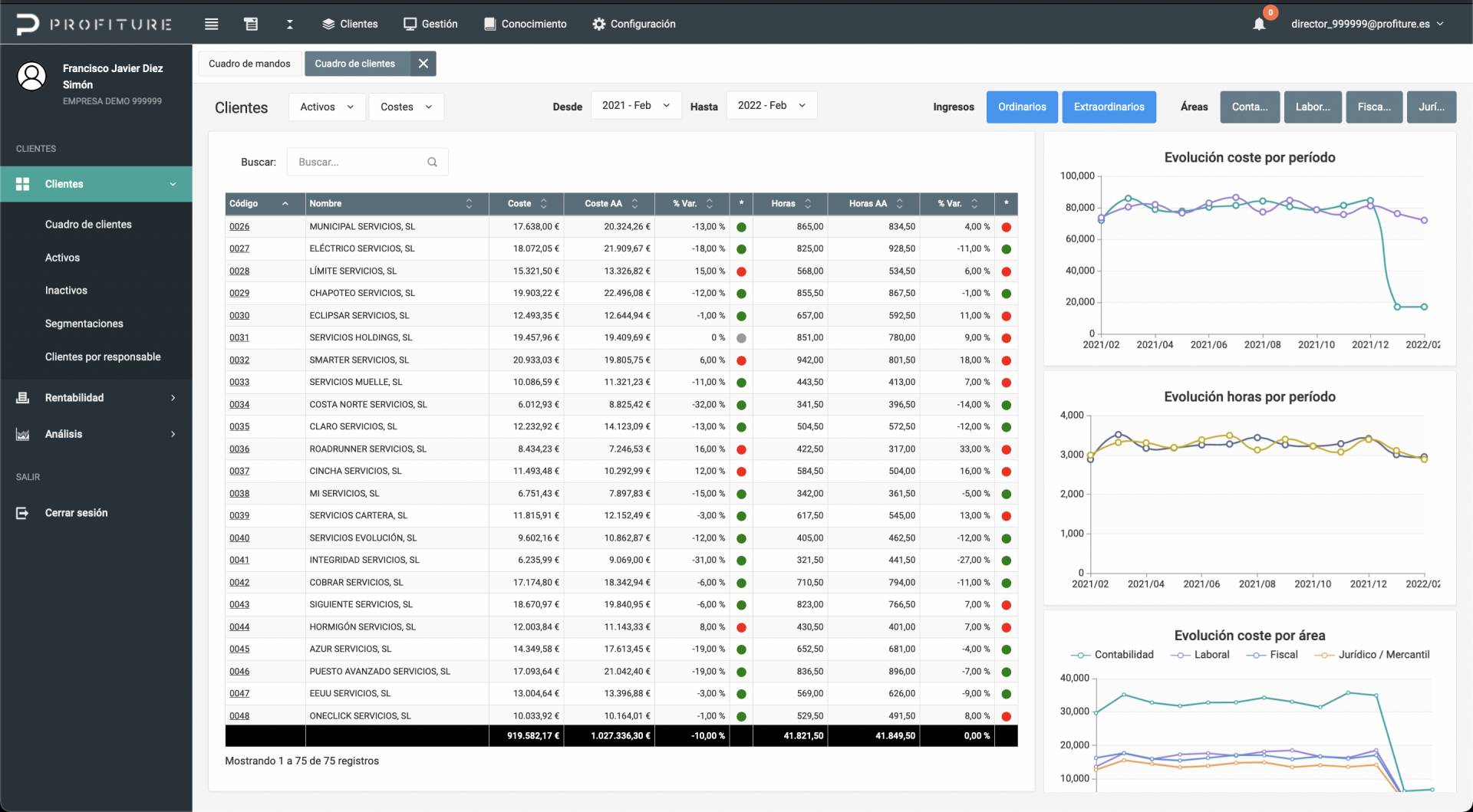Toggle Fiscal series in chart legend
The width and height of the screenshot is (1473, 812).
click(x=1272, y=655)
